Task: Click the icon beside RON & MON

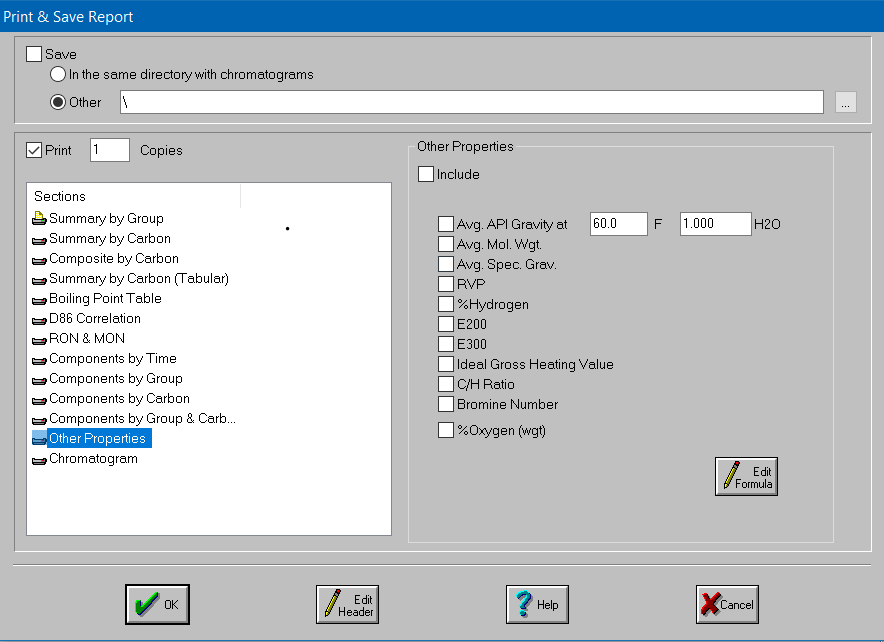Action: (39, 339)
